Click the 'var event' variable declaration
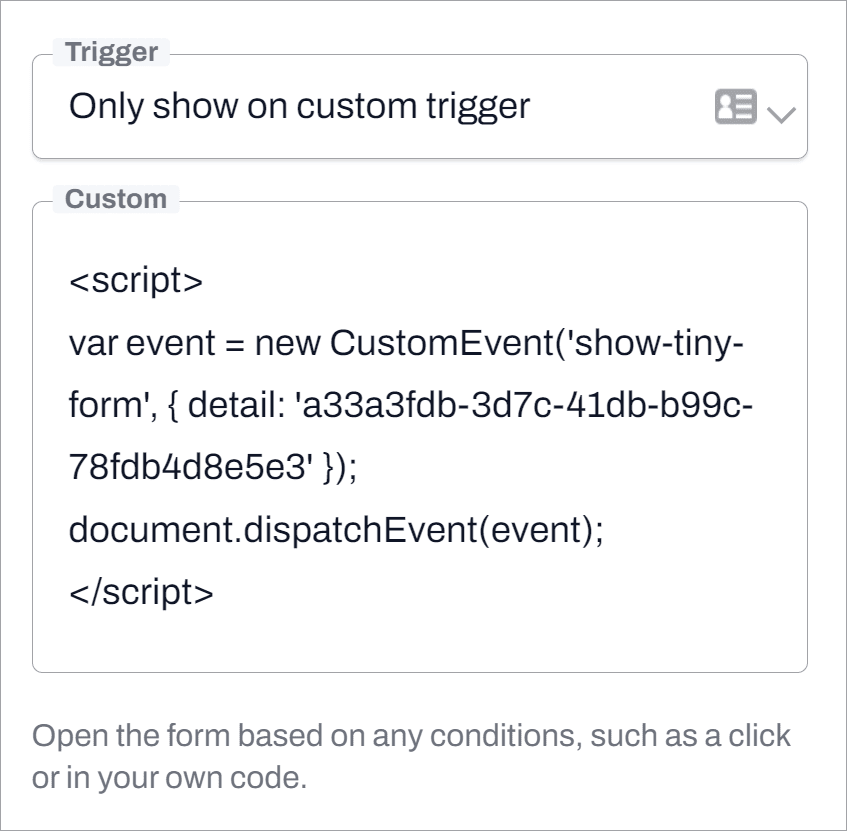847x831 pixels. (120, 343)
